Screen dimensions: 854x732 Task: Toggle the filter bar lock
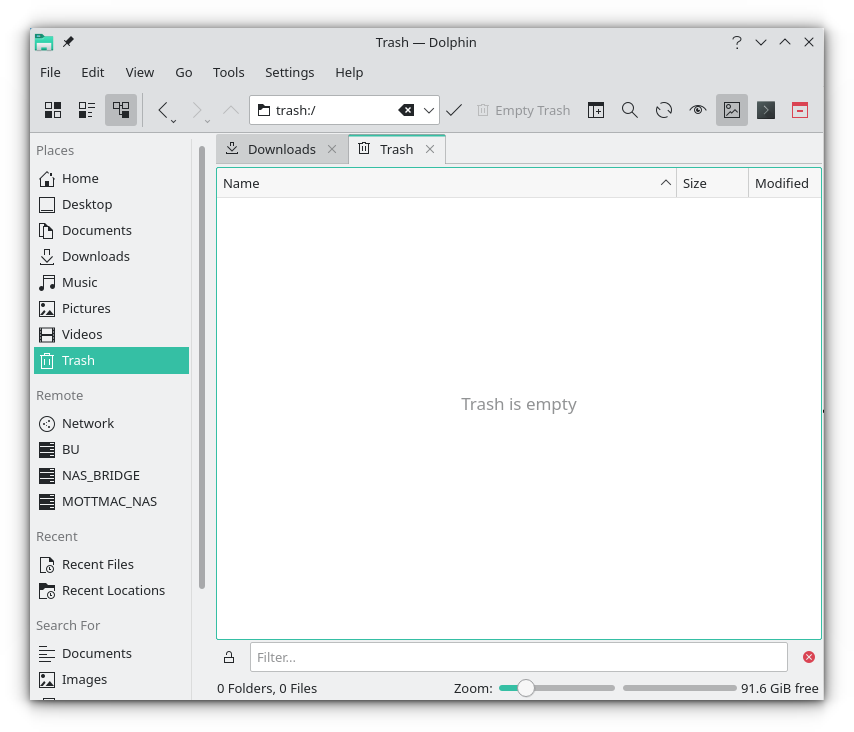tap(229, 657)
